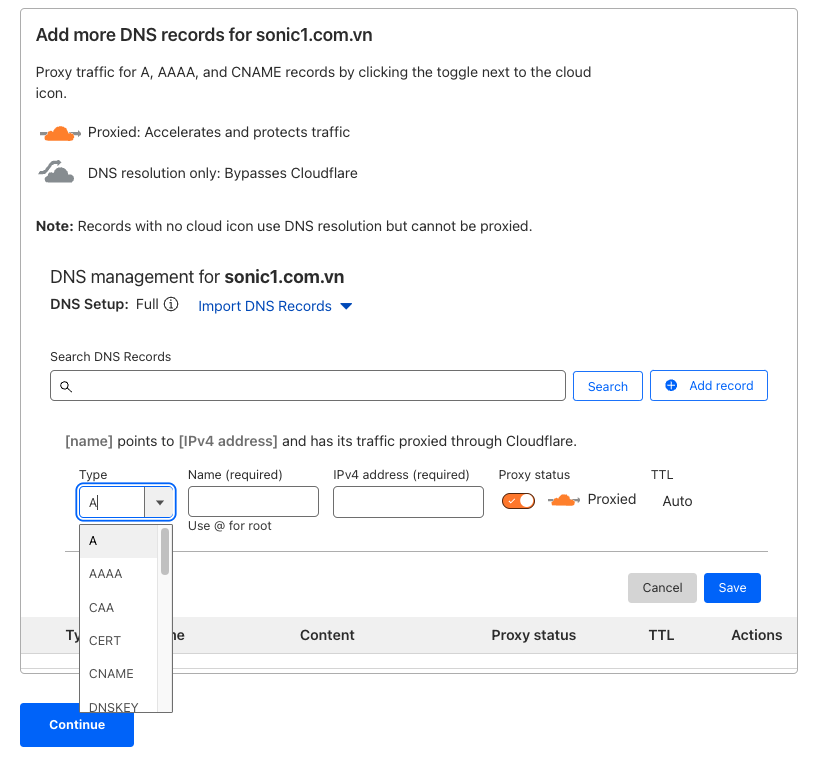Click 'Use @ for root' hint text
The width and height of the screenshot is (826, 777).
coord(230,526)
